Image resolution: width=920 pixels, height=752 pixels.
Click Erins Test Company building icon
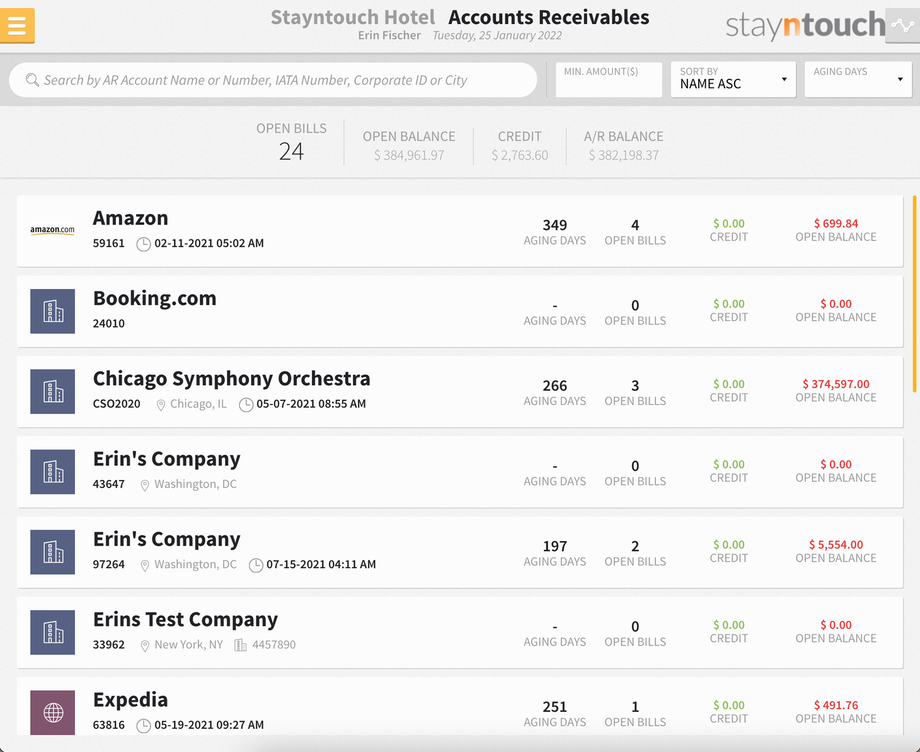click(x=52, y=632)
